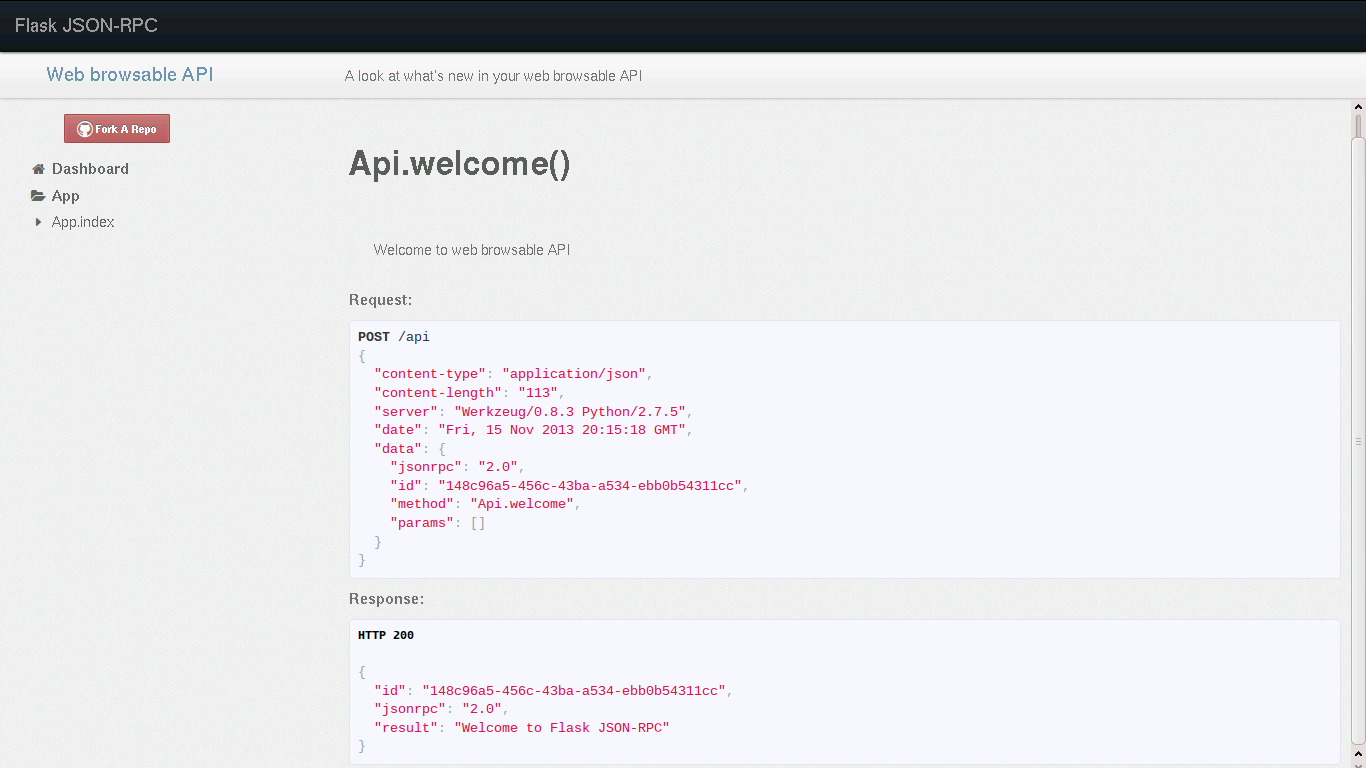The height and width of the screenshot is (768, 1366).
Task: Click the Request section label
Action: [x=380, y=300]
